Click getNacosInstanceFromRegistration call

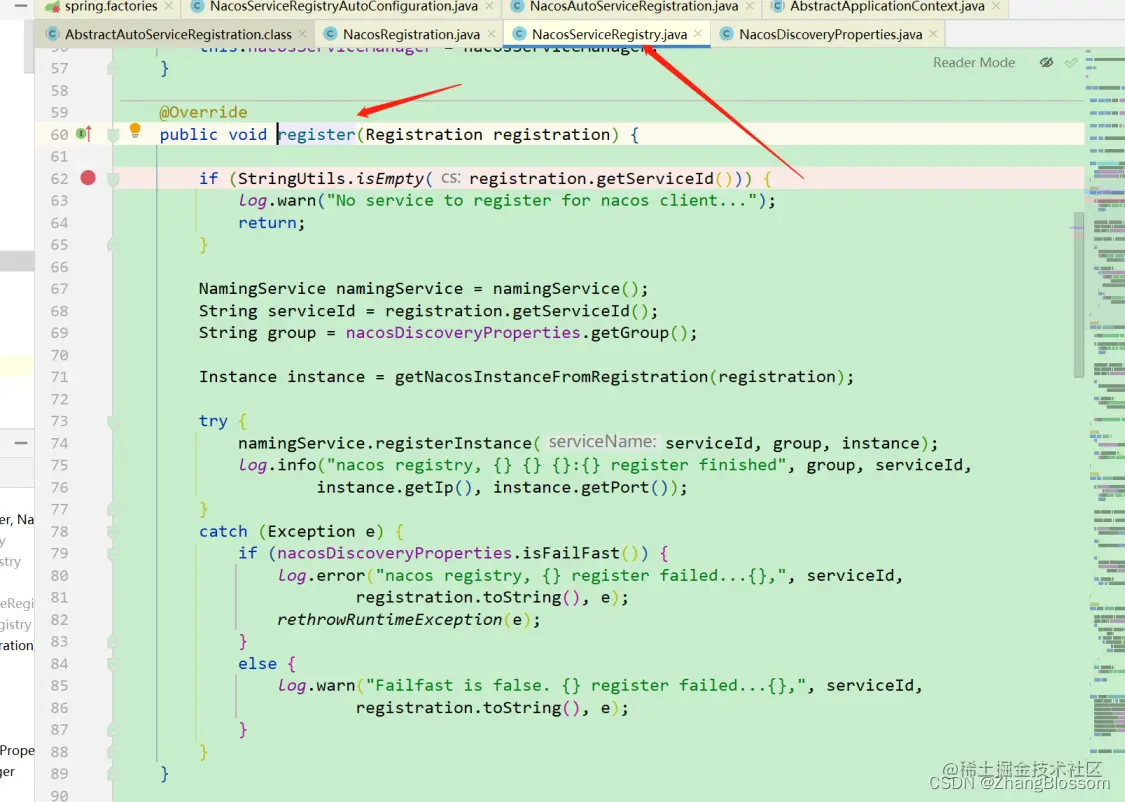[551, 377]
